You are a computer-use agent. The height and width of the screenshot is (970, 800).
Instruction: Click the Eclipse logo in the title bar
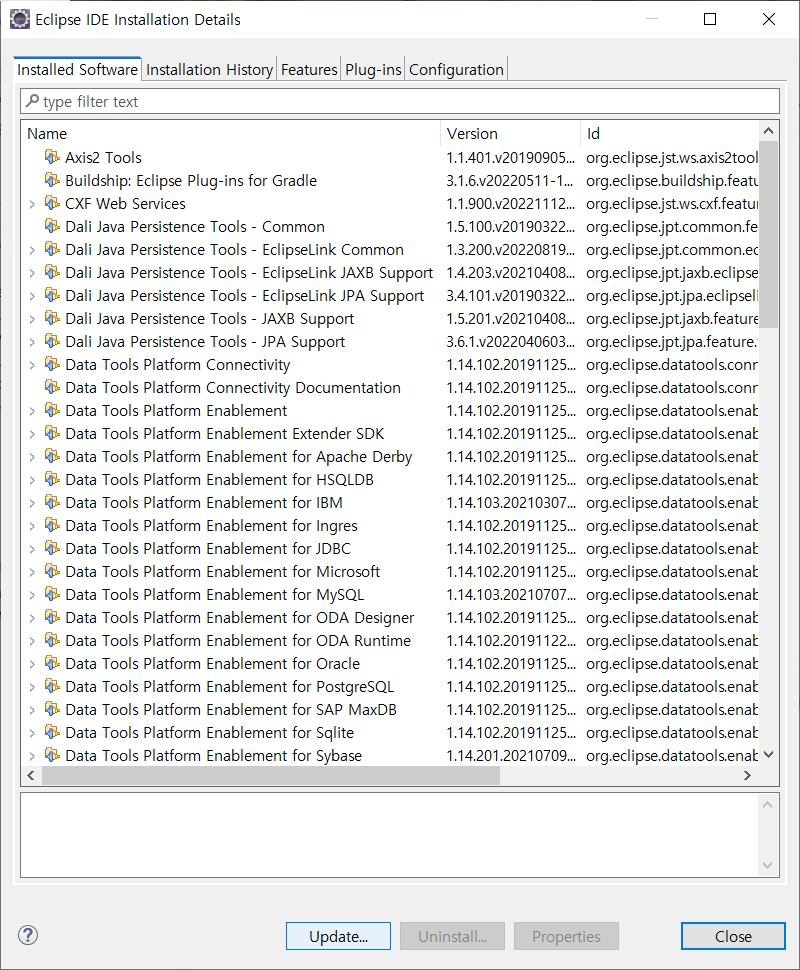point(20,18)
